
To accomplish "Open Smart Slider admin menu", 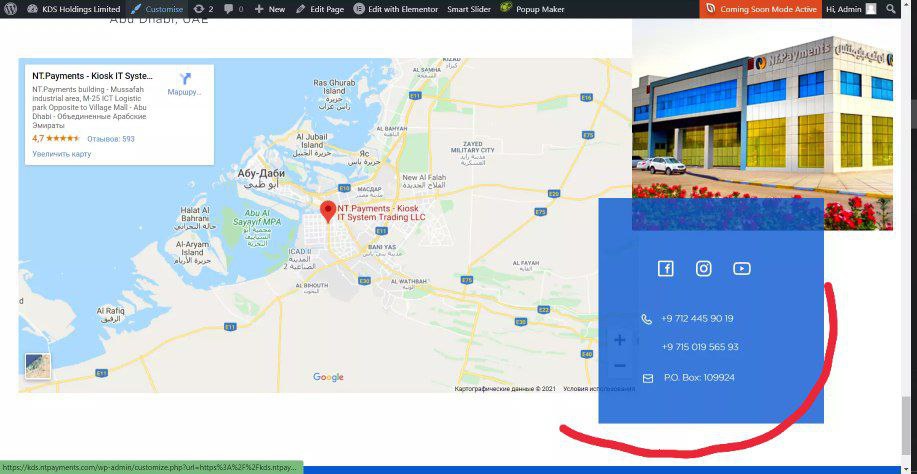I will [x=469, y=9].
